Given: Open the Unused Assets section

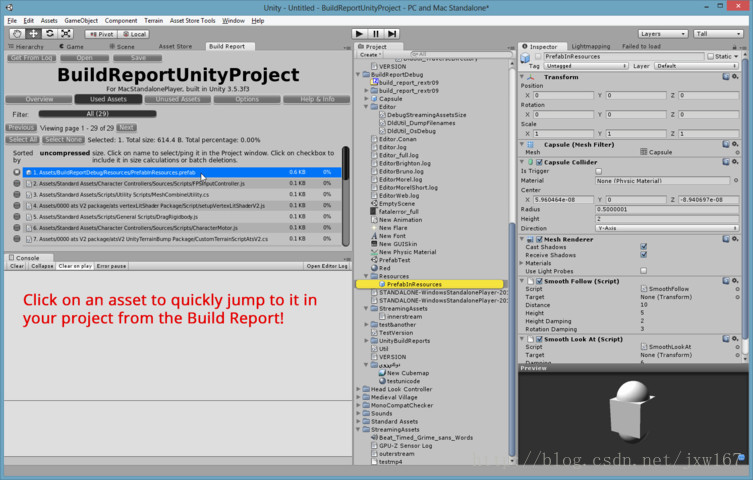Looking at the screenshot, I should click(x=178, y=99).
